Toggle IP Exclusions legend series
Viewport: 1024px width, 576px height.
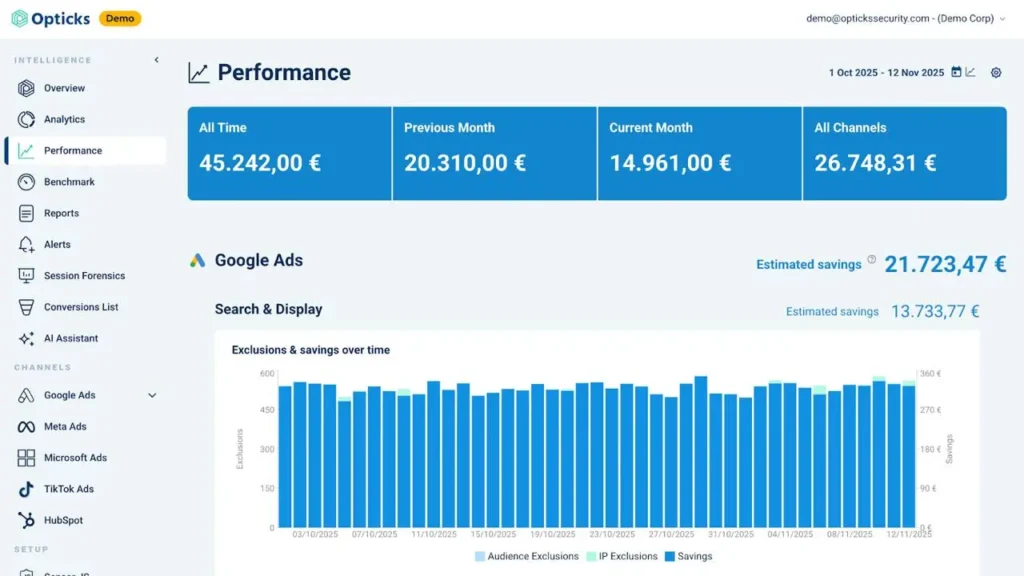click(x=622, y=556)
